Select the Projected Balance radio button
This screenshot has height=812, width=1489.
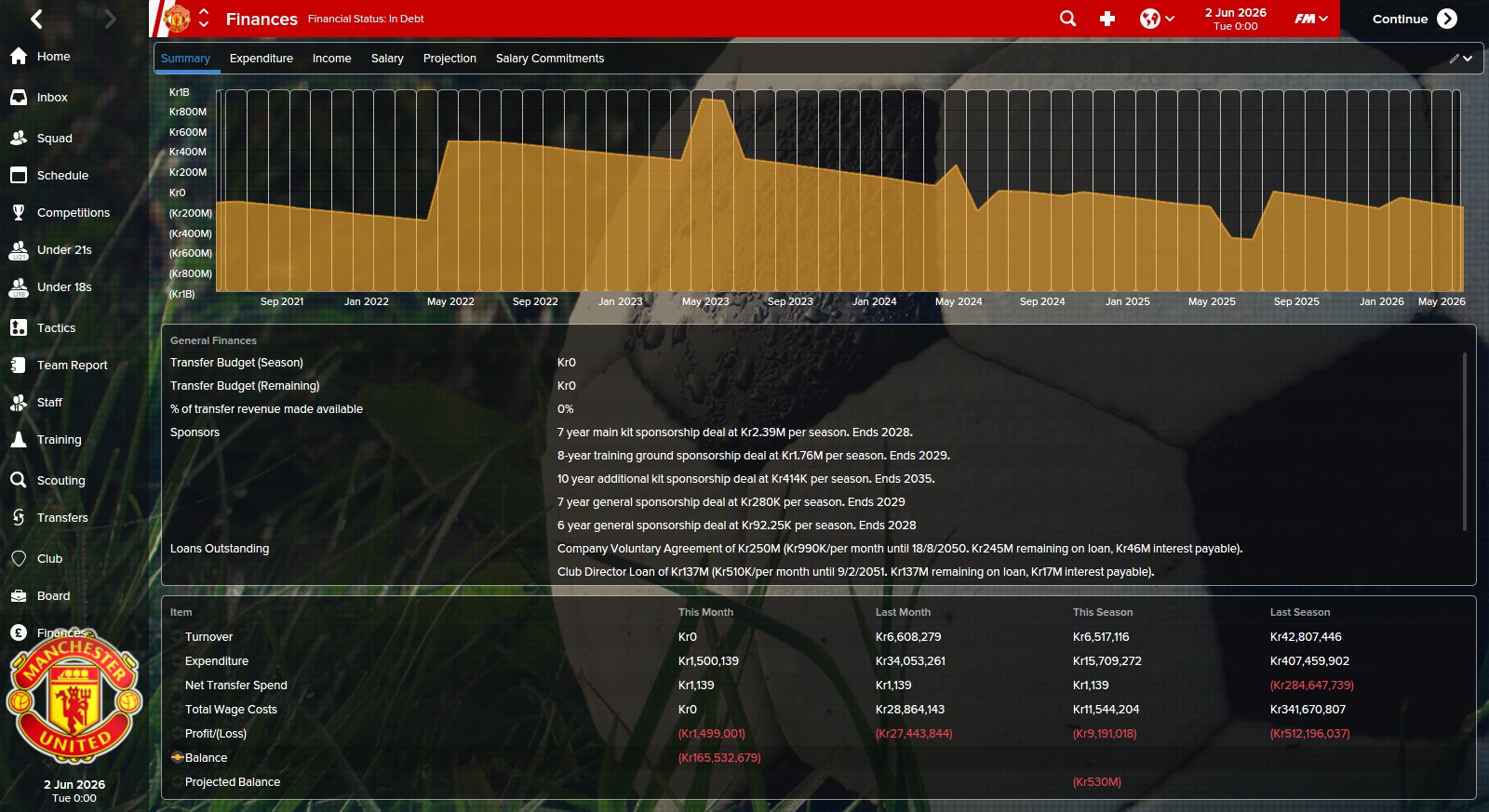[177, 782]
